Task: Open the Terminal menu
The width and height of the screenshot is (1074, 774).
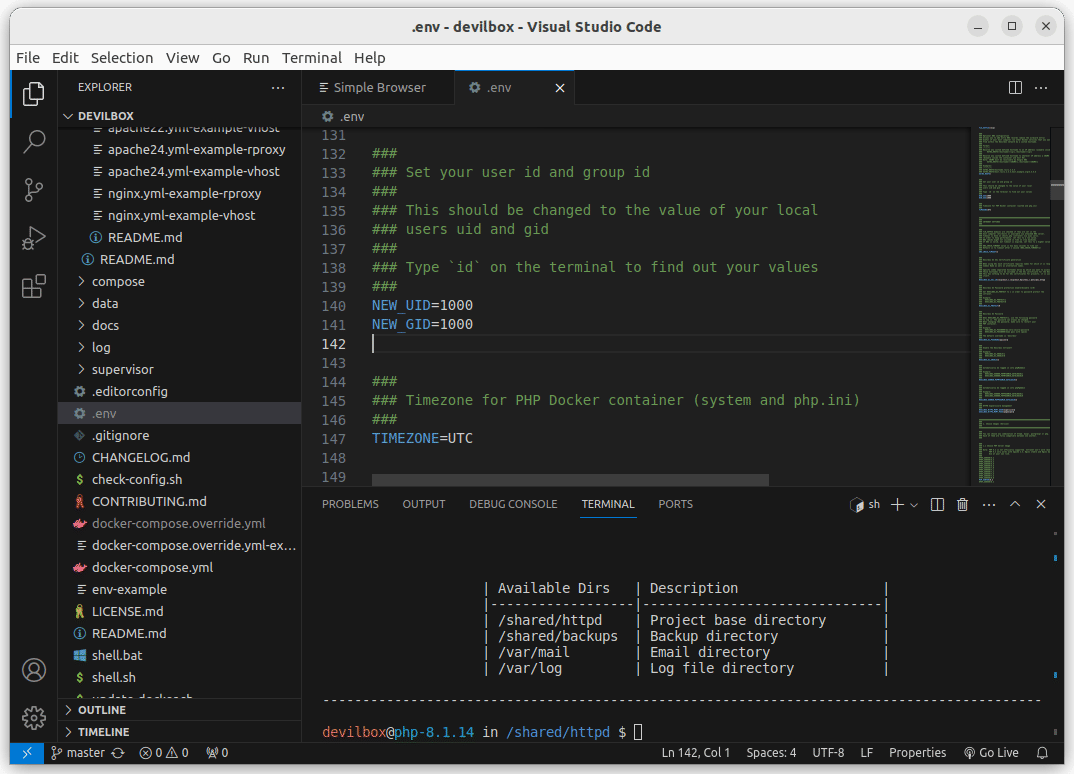Action: 311,58
